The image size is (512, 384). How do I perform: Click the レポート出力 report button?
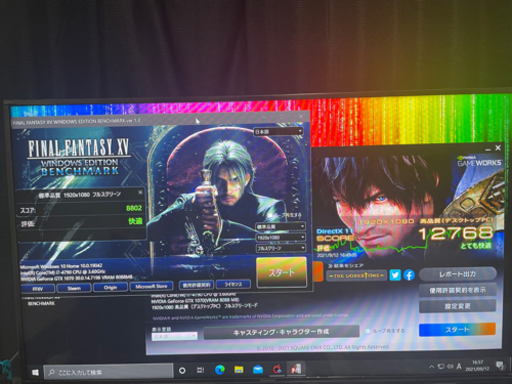tap(457, 274)
